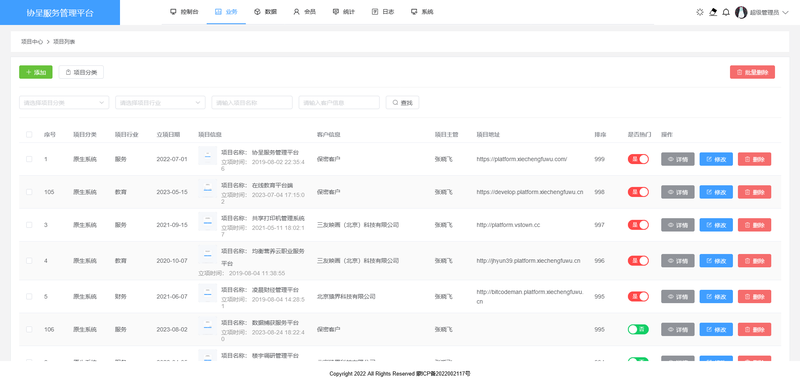Screen dimensions: 800x386
Task: Open the 请选择项目行业 dropdown
Action: [x=160, y=102]
